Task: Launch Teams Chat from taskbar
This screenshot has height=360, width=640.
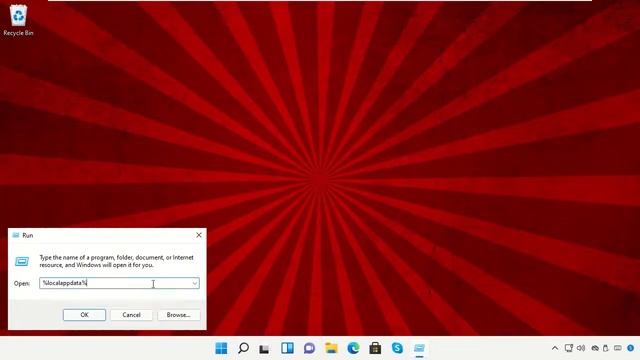Action: point(309,348)
